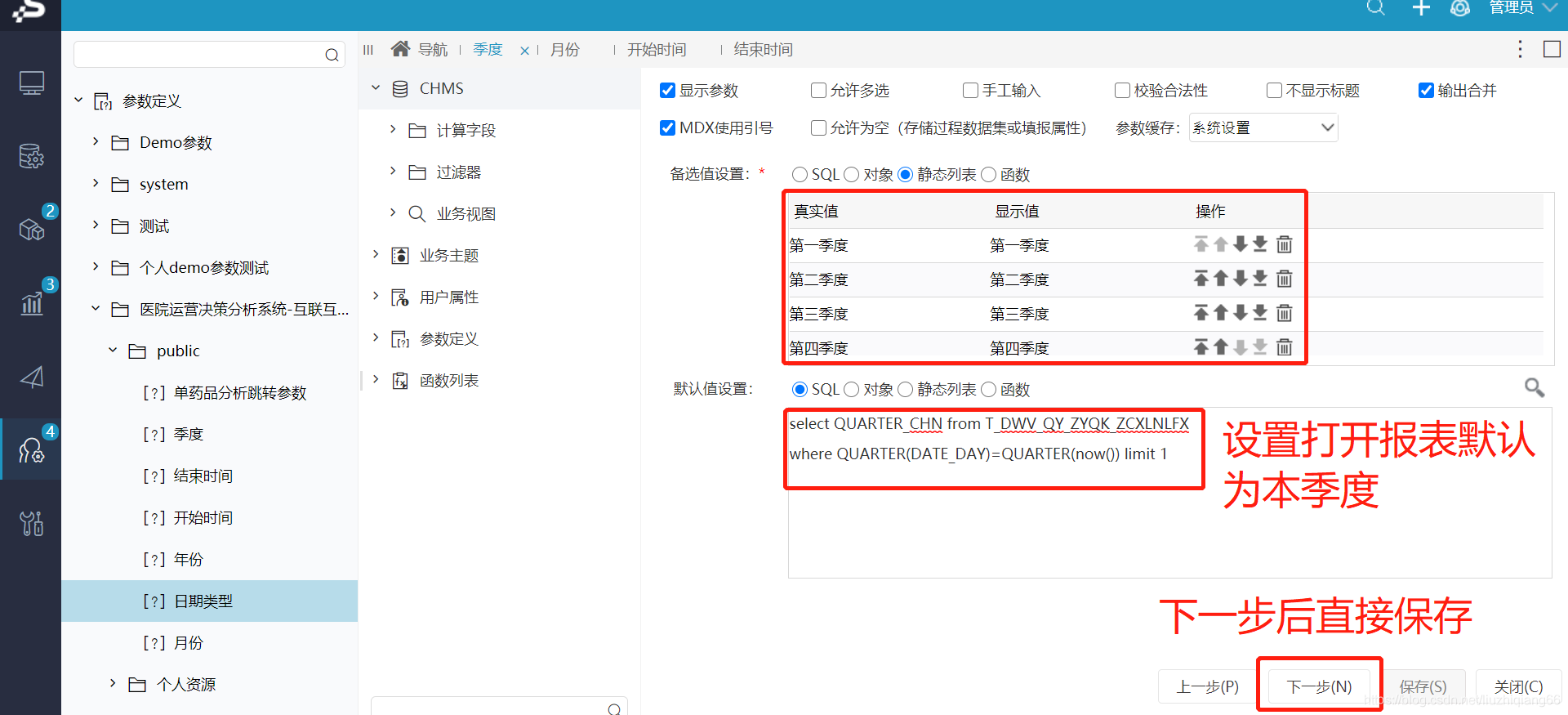Open the display monitor sidebar icon

pos(31,83)
